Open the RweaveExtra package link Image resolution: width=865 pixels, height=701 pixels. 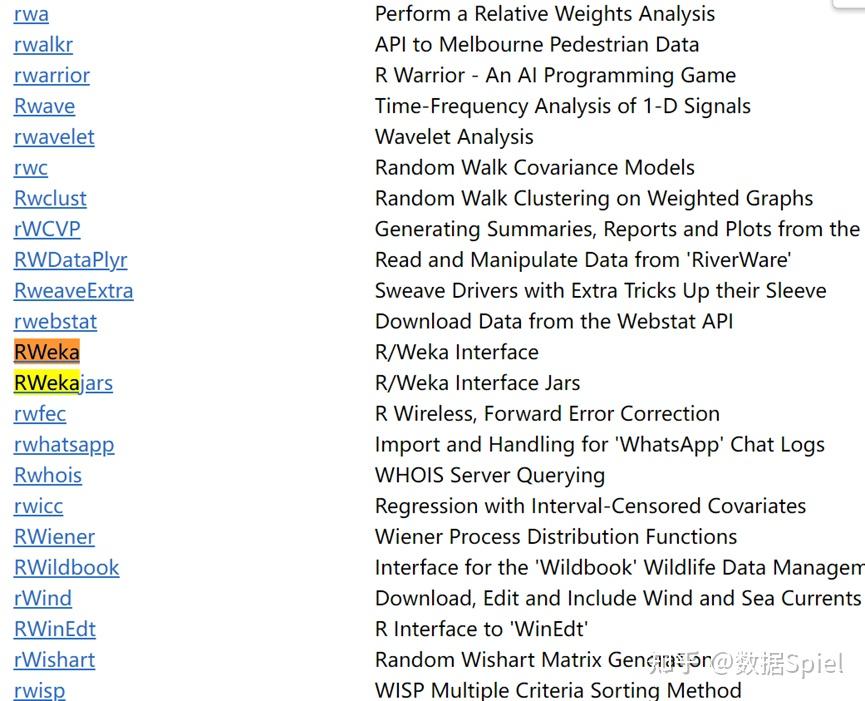click(x=73, y=291)
